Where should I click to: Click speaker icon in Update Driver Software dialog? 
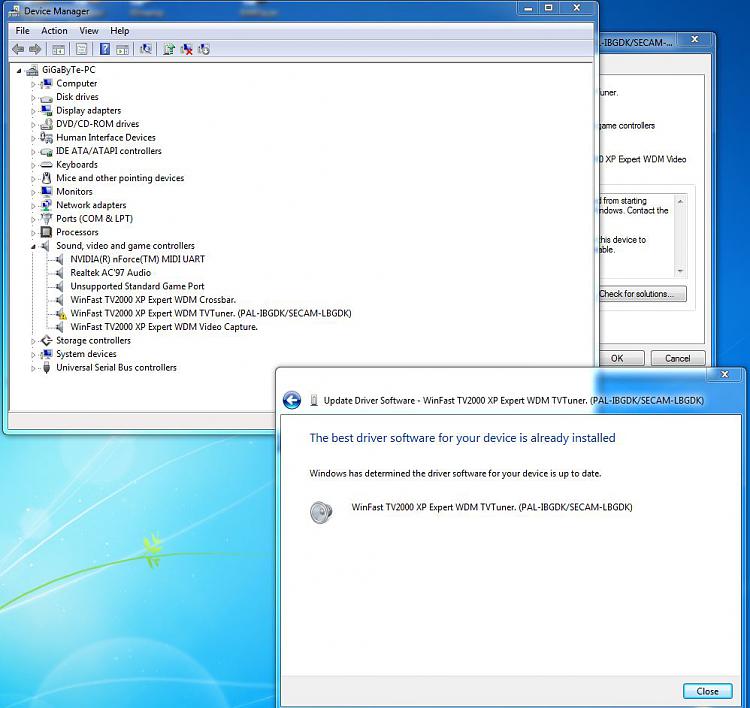pyautogui.click(x=321, y=512)
